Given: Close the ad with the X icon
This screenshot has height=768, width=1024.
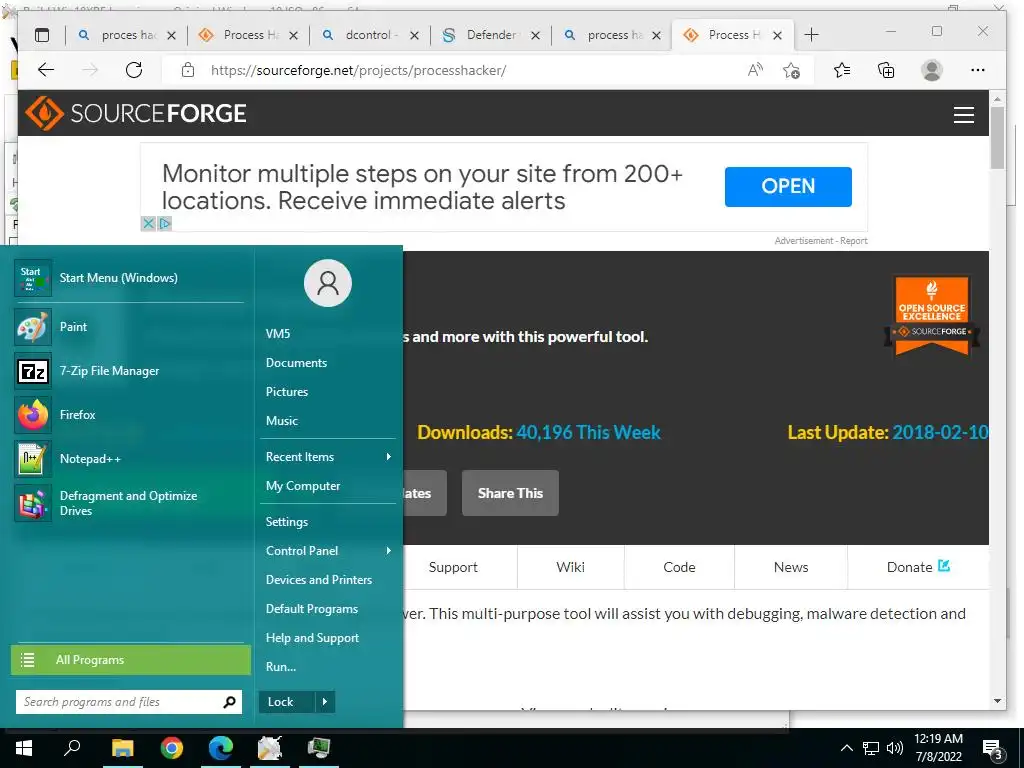Looking at the screenshot, I should [x=148, y=223].
